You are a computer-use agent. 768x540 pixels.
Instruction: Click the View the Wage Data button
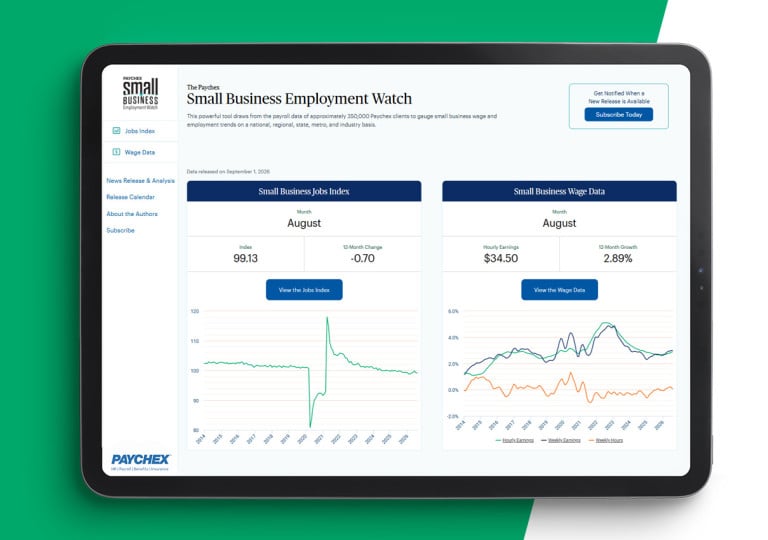click(559, 290)
